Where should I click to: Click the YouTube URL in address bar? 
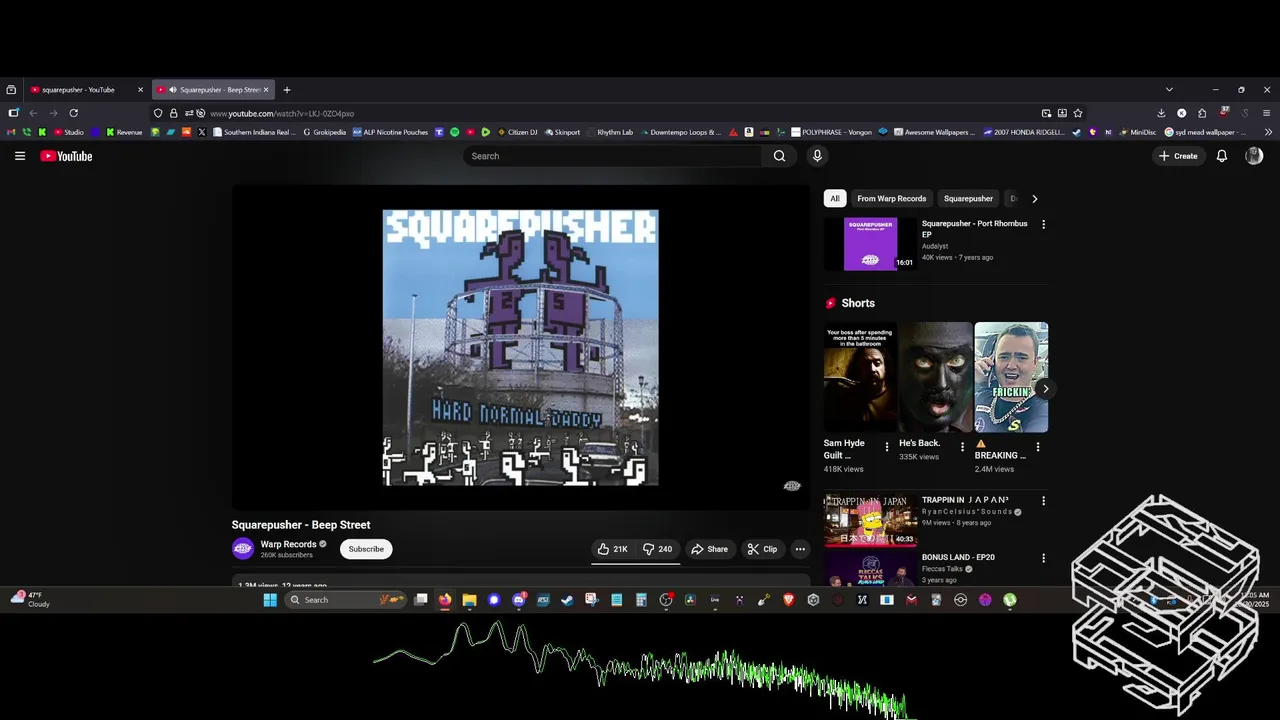(x=282, y=114)
